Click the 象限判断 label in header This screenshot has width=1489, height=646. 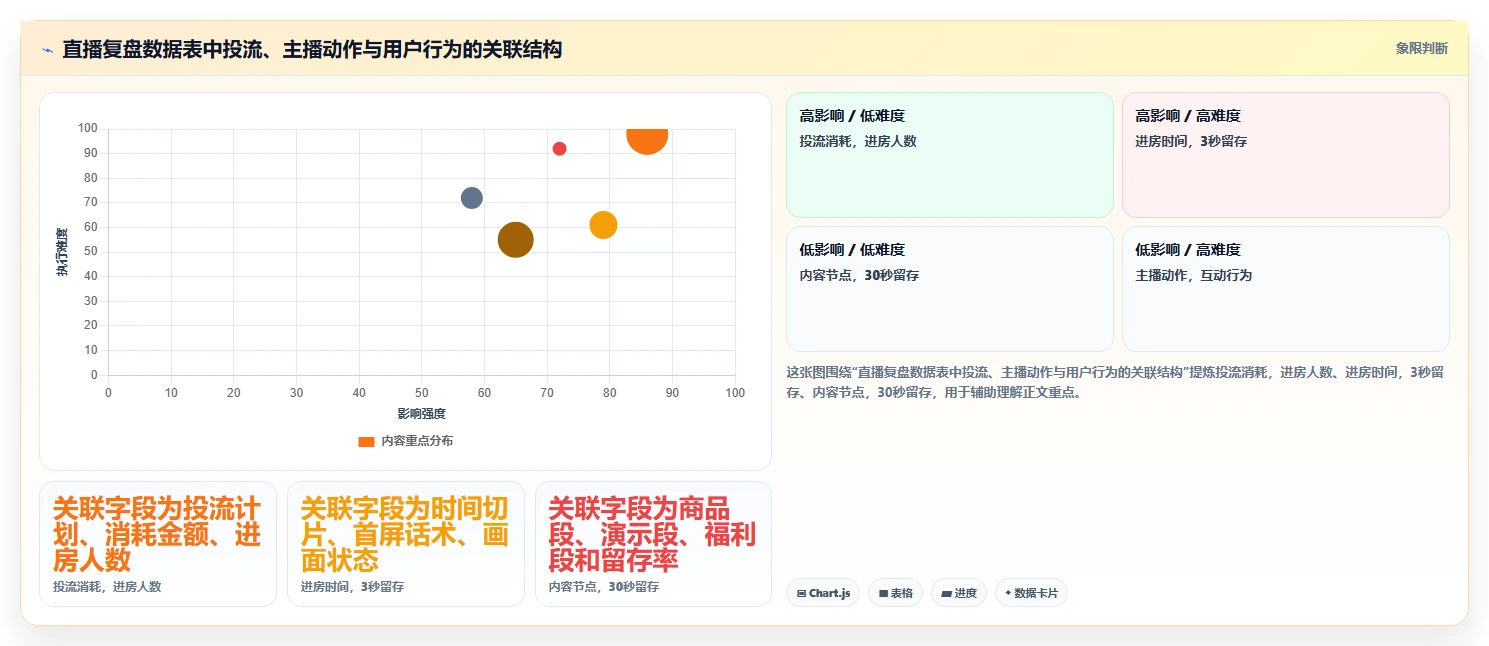1421,48
